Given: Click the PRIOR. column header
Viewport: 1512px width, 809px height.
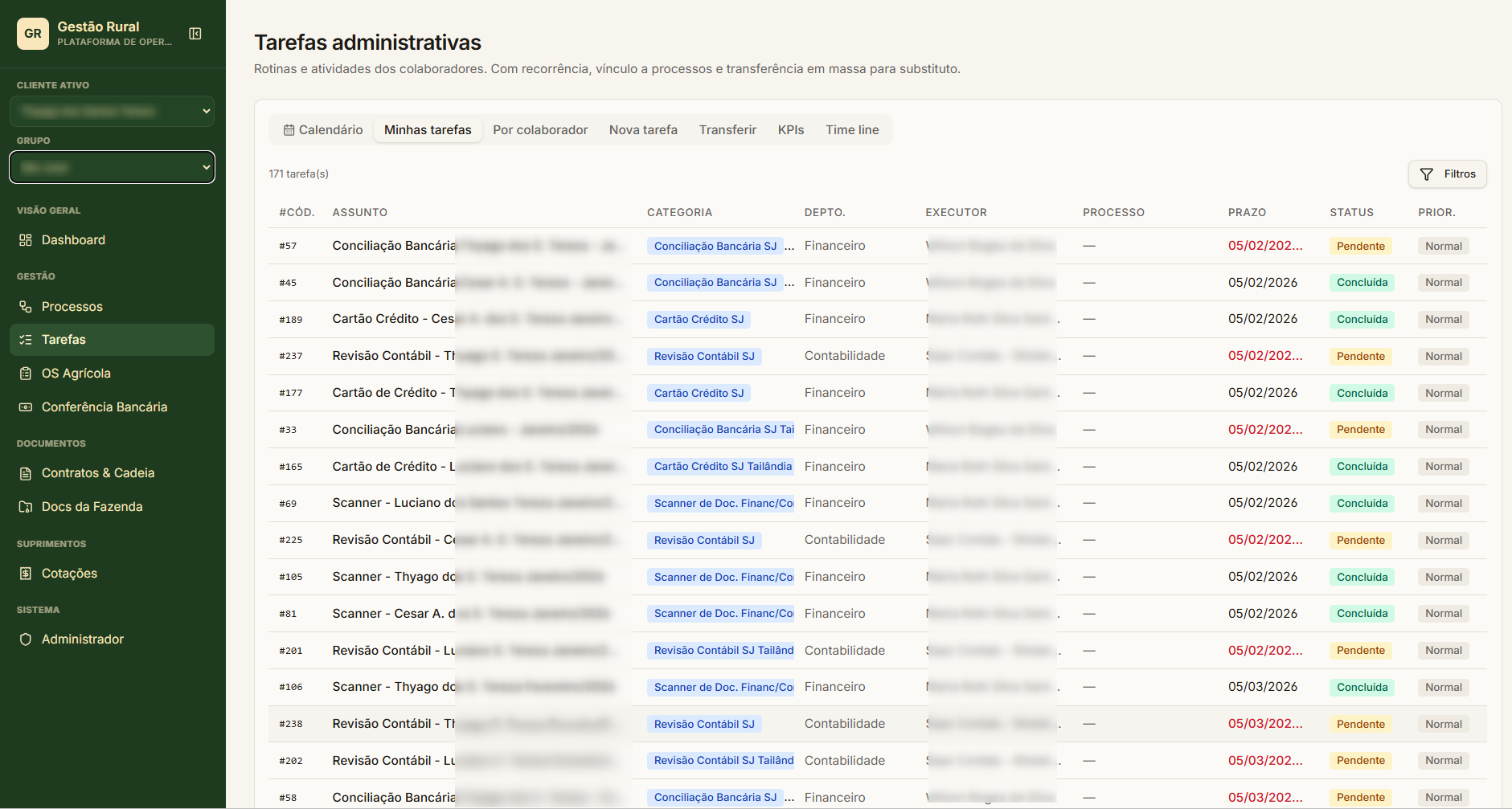Looking at the screenshot, I should click(1436, 213).
